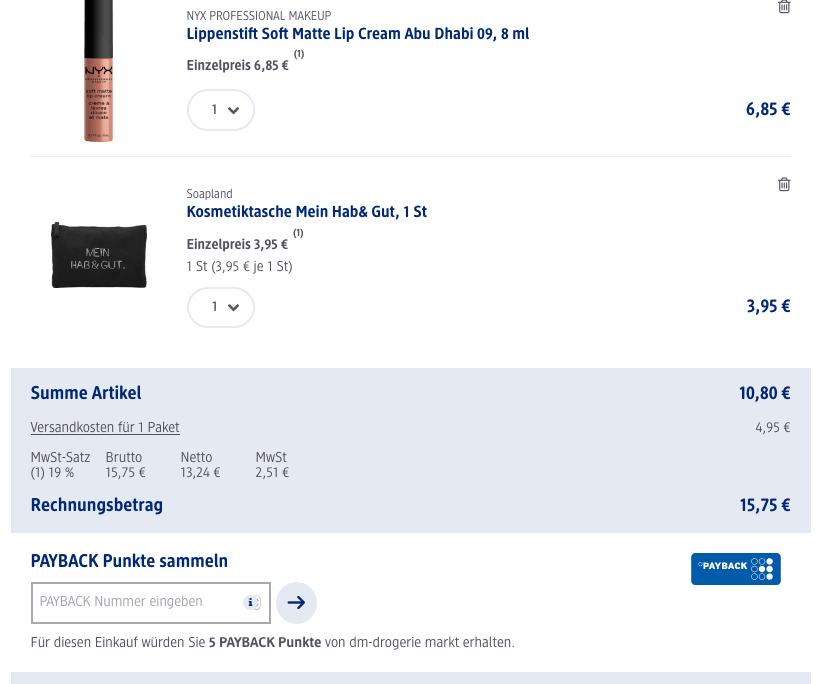Click the PAYBACK Punkte sammeln heading
The image size is (823, 684).
click(129, 561)
